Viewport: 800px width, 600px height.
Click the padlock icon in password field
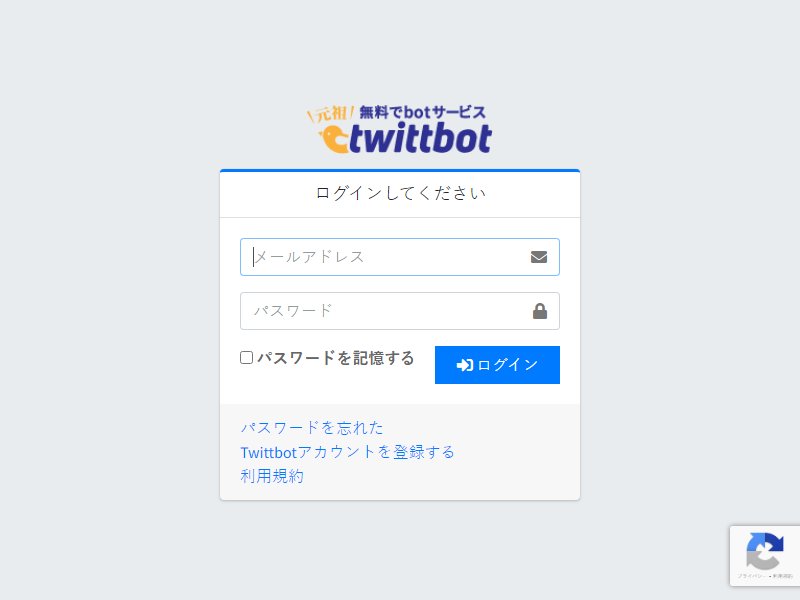540,311
